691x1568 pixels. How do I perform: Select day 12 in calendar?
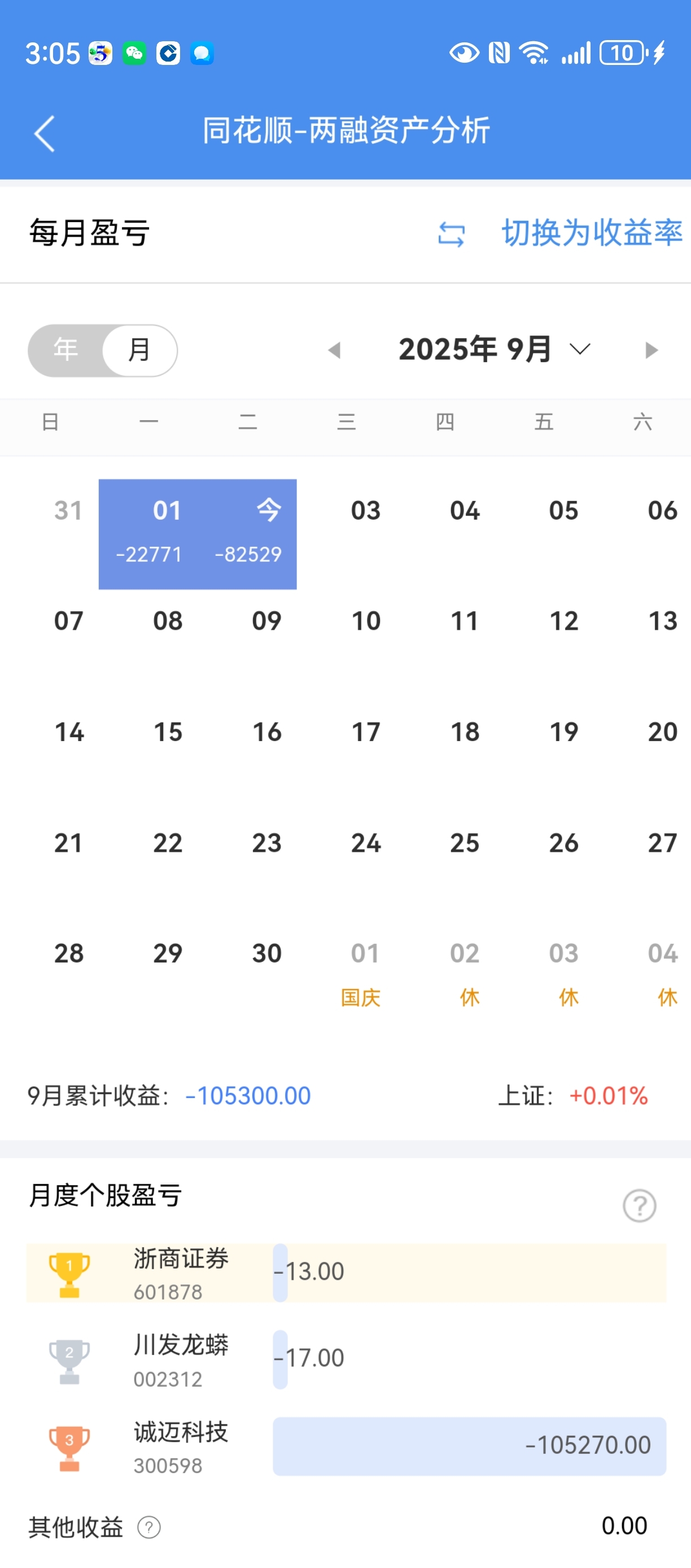tap(563, 621)
